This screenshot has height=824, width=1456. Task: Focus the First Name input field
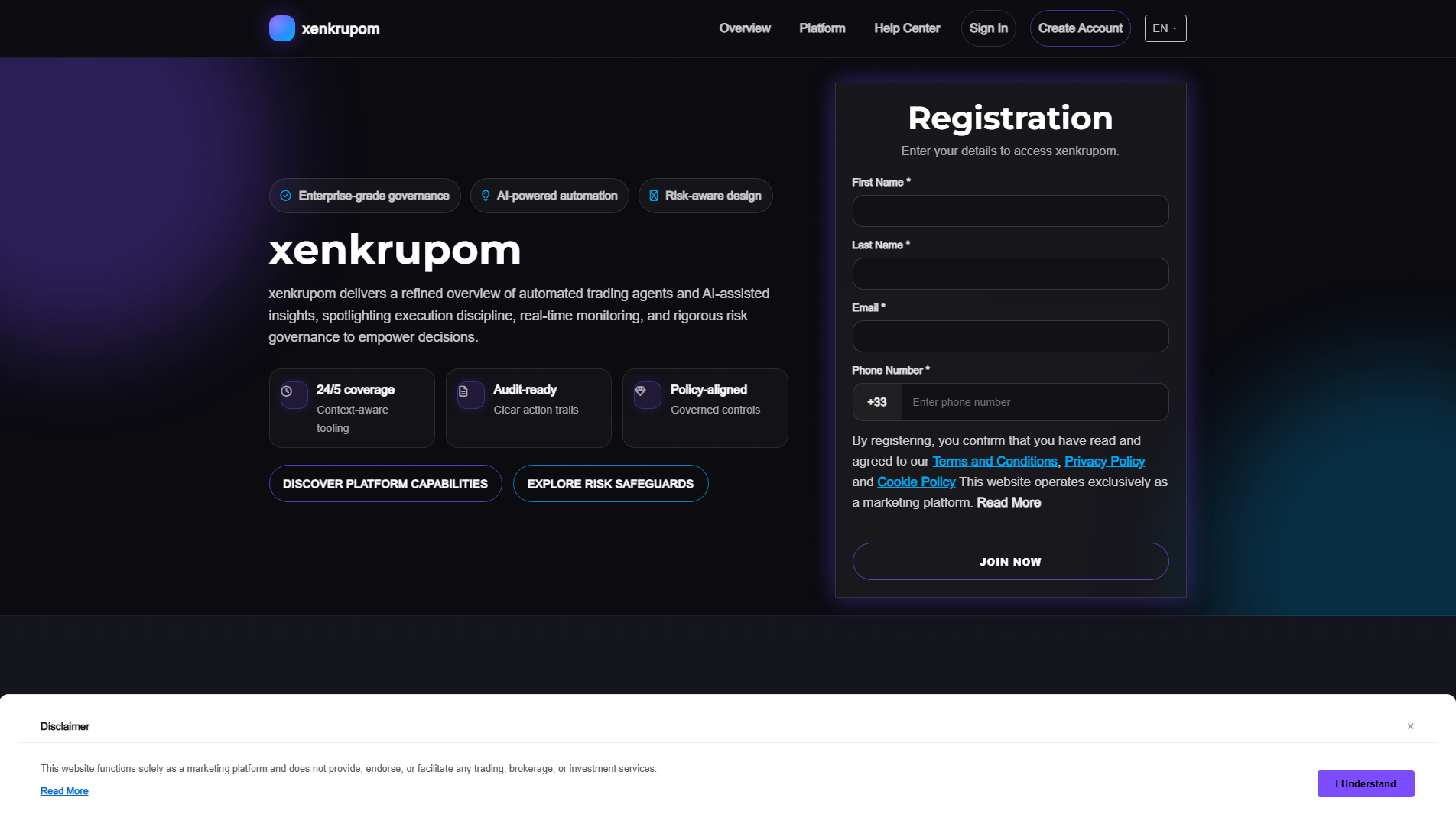pyautogui.click(x=1010, y=211)
